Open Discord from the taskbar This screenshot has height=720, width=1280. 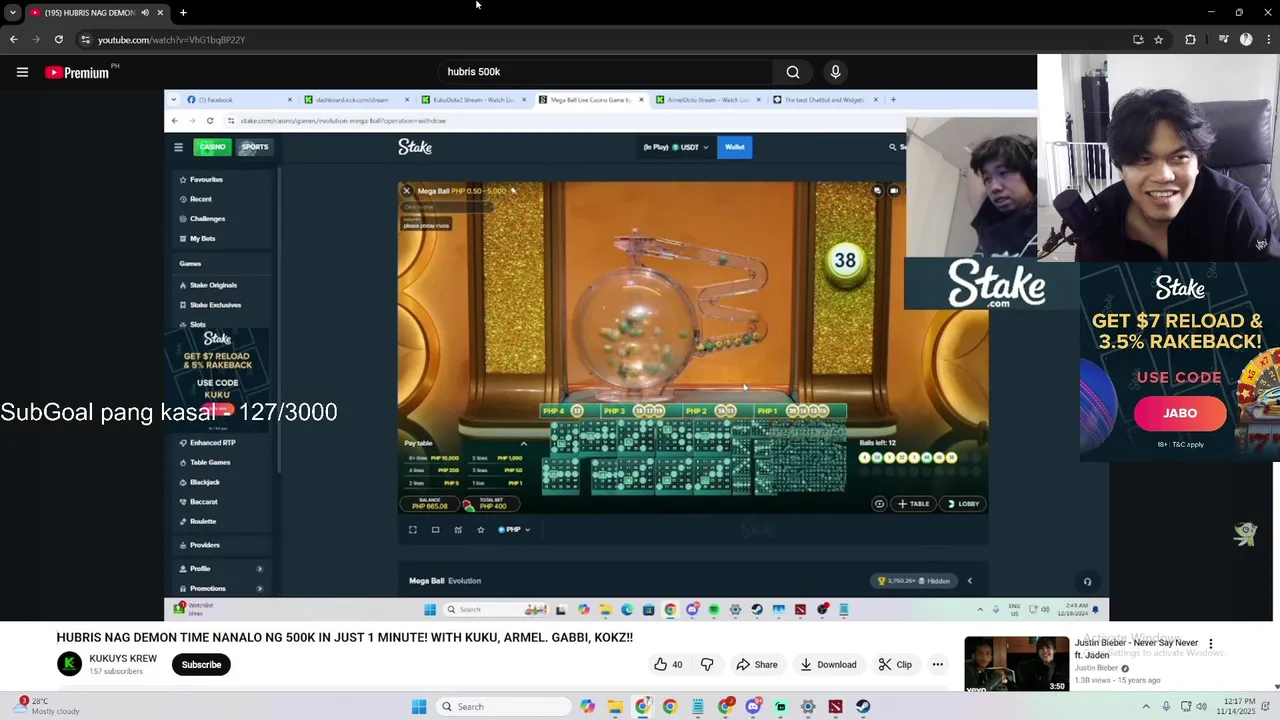coord(753,707)
